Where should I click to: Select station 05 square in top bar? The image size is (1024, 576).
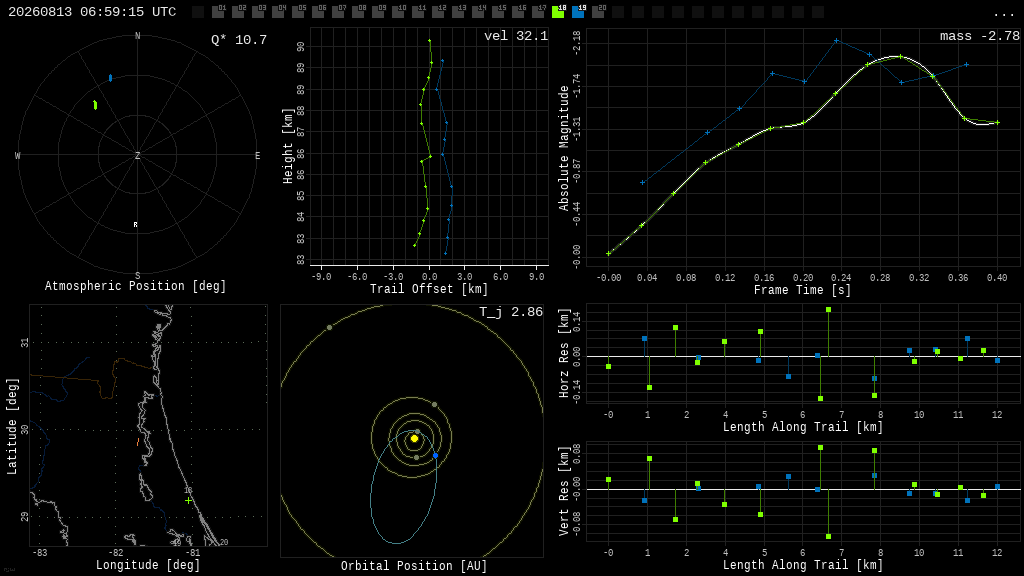pyautogui.click(x=298, y=12)
